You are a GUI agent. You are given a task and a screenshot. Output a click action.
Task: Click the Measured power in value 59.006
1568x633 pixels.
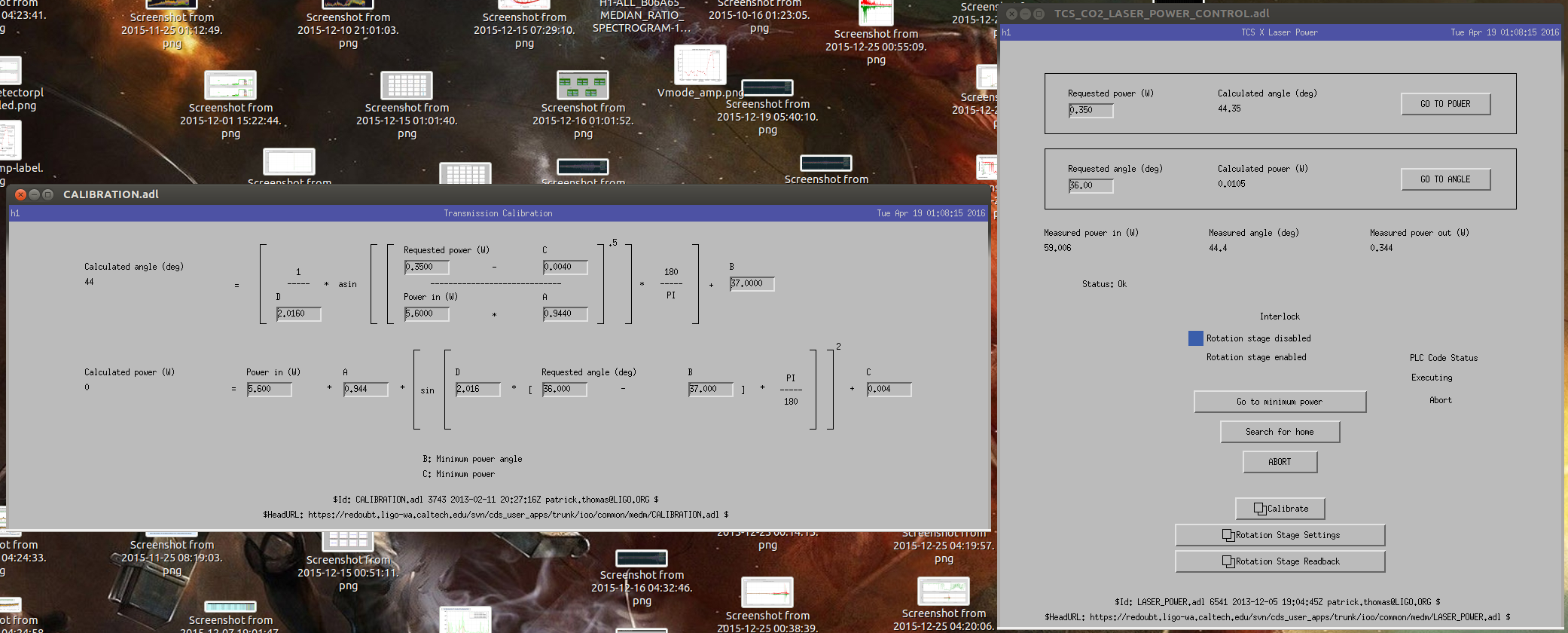1057,248
